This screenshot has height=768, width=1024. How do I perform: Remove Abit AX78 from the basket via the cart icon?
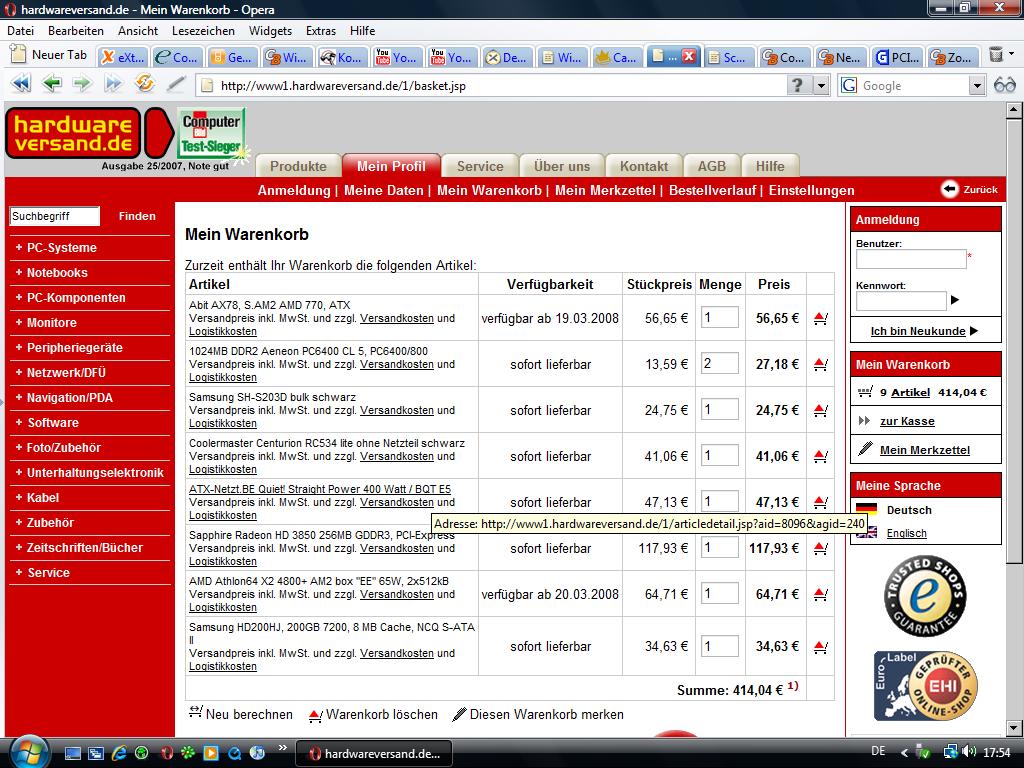(821, 319)
